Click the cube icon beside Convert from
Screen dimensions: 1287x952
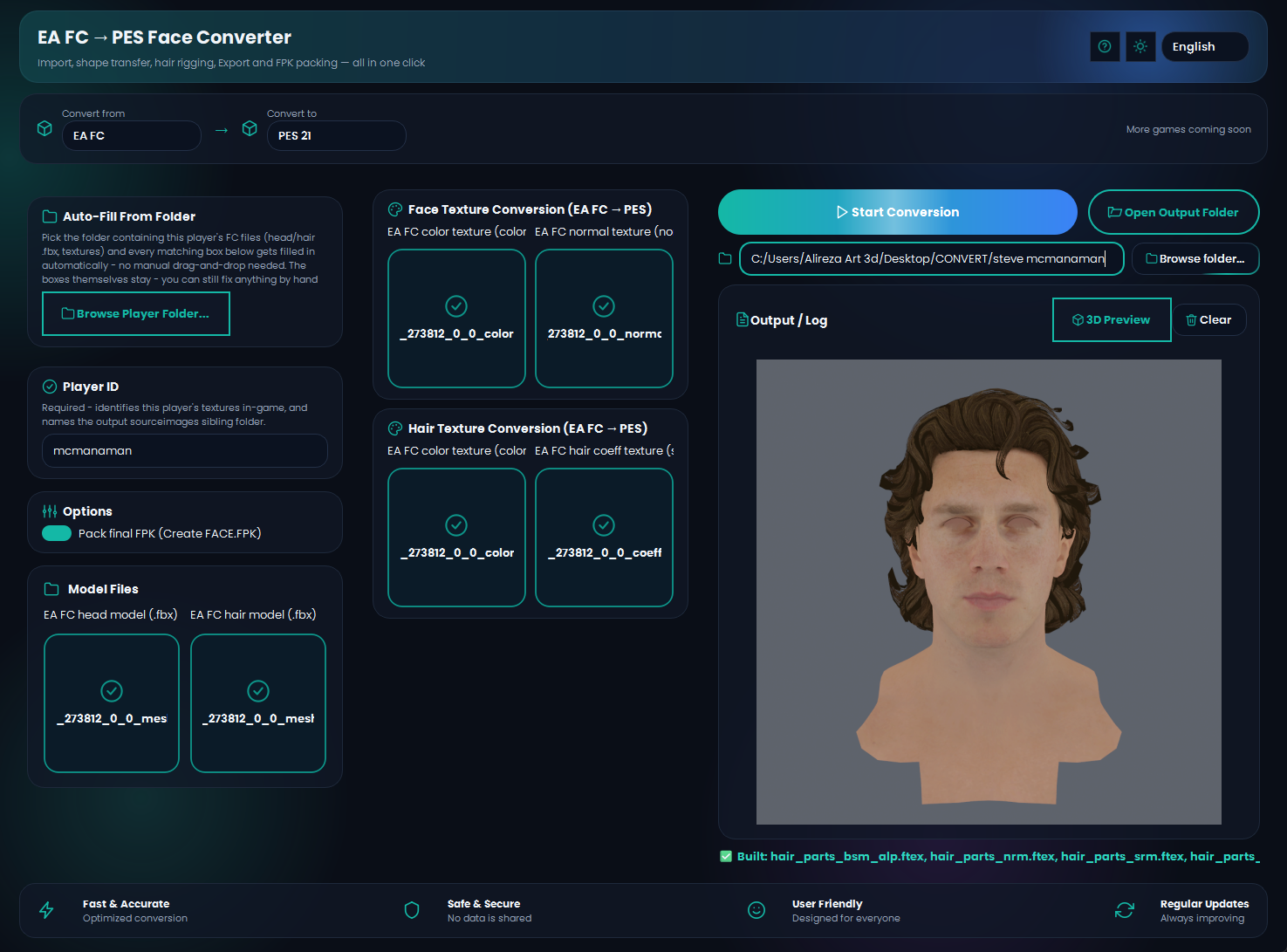click(44, 128)
